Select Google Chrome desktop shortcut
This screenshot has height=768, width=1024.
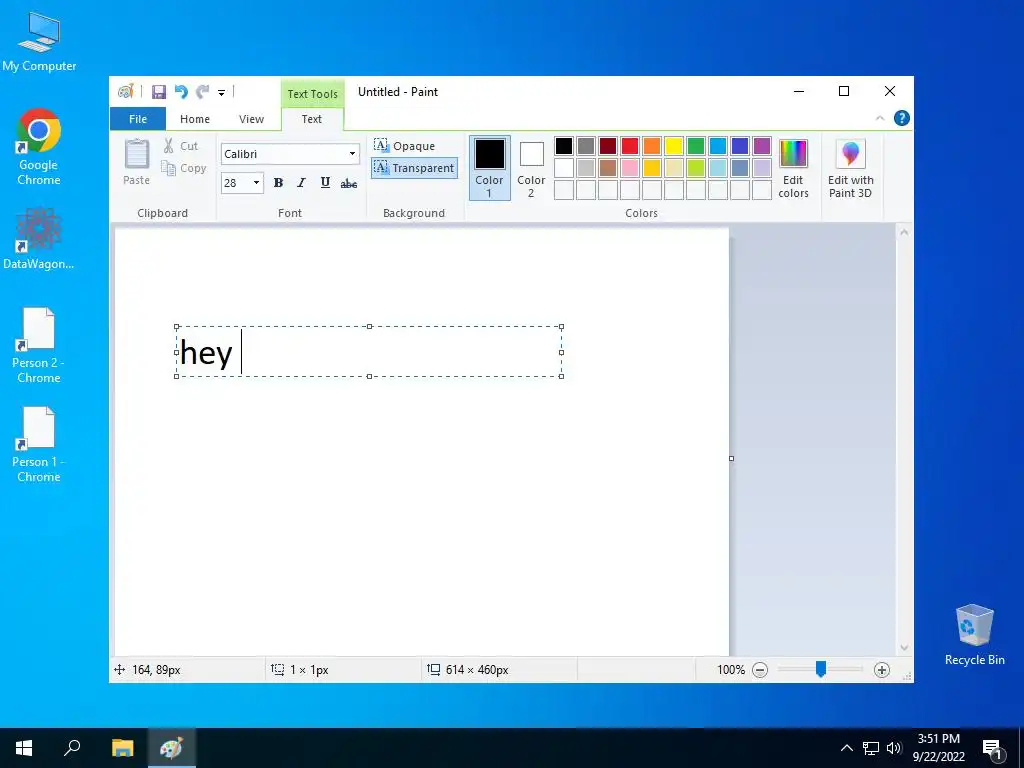click(x=39, y=148)
